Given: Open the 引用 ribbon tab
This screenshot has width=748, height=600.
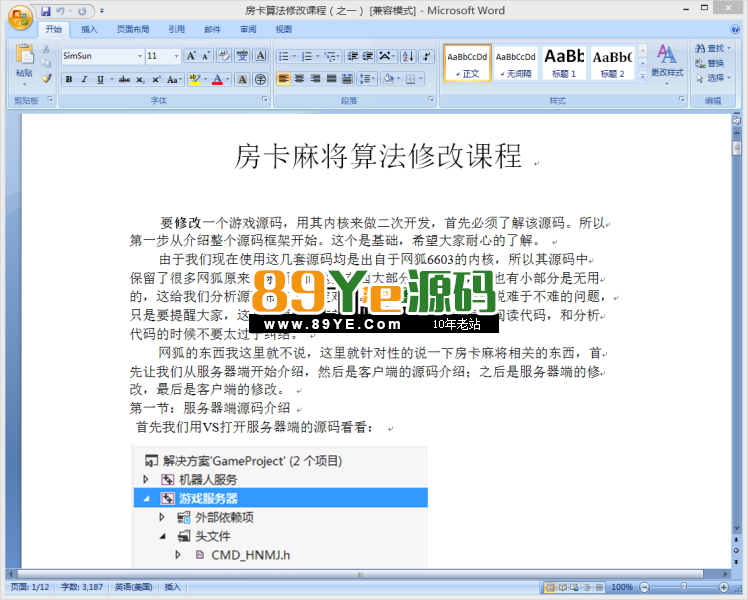Looking at the screenshot, I should click(177, 30).
